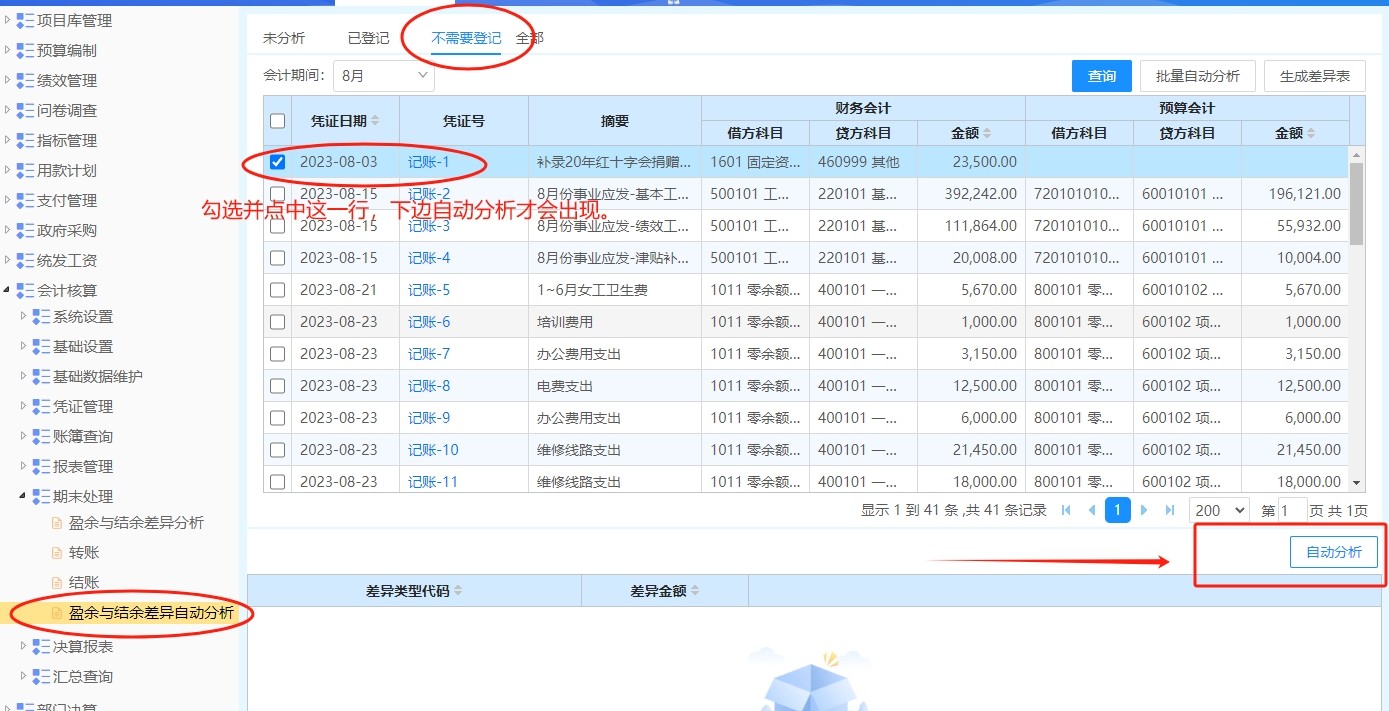
Task: Click the table vertical scrollbar thumb
Action: point(1357,204)
